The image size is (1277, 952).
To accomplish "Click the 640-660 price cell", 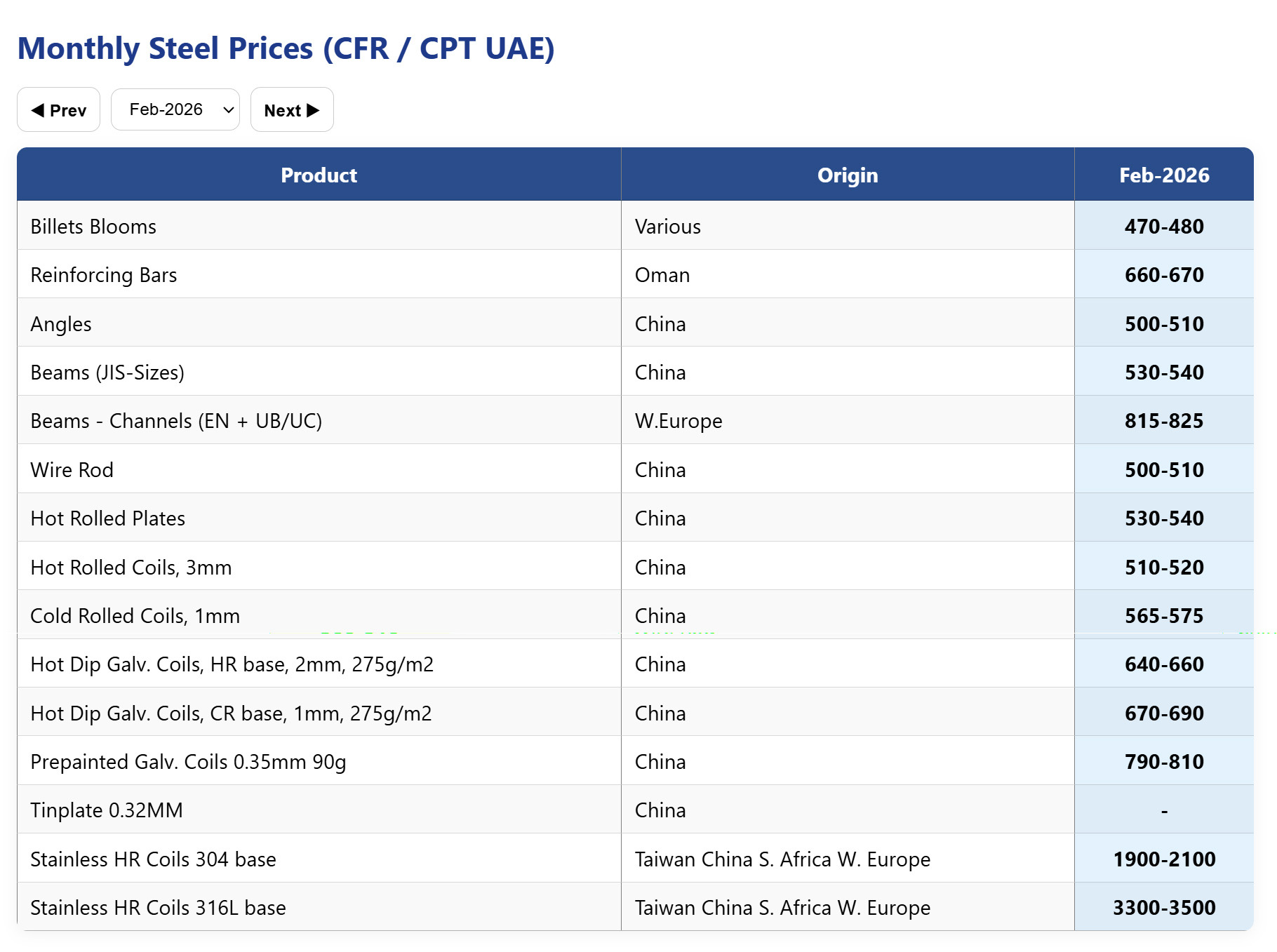I will pos(1163,664).
